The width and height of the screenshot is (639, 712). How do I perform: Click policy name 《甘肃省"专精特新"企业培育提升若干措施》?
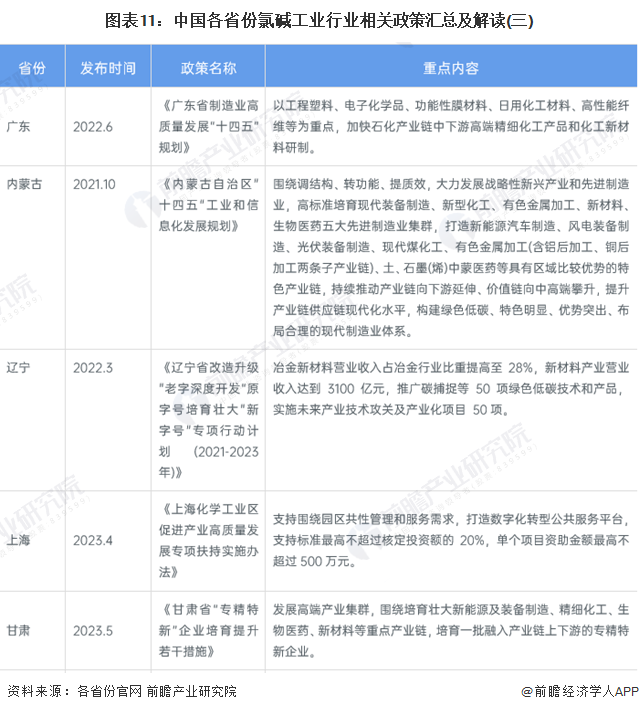208,630
